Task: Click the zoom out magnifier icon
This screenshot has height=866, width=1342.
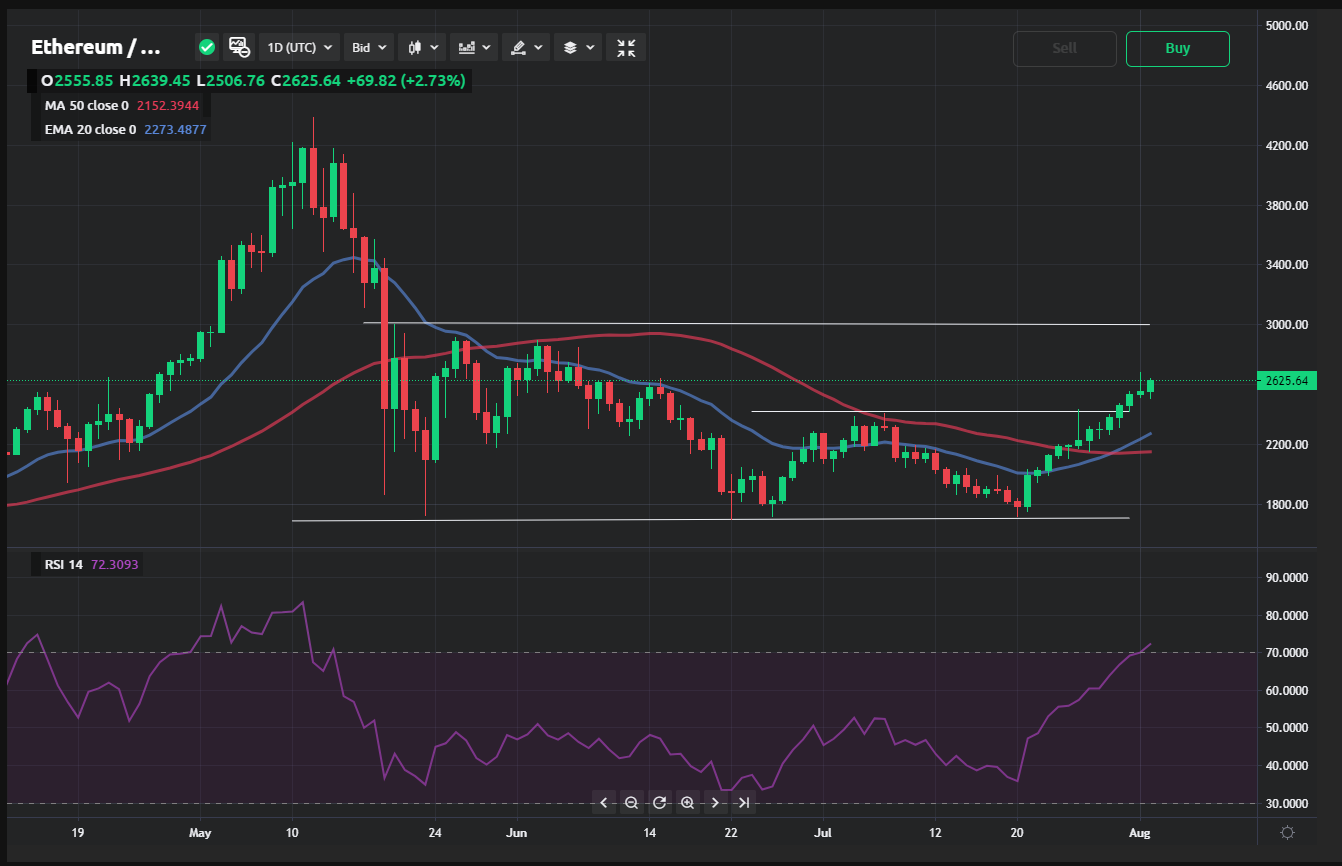Action: click(x=631, y=802)
